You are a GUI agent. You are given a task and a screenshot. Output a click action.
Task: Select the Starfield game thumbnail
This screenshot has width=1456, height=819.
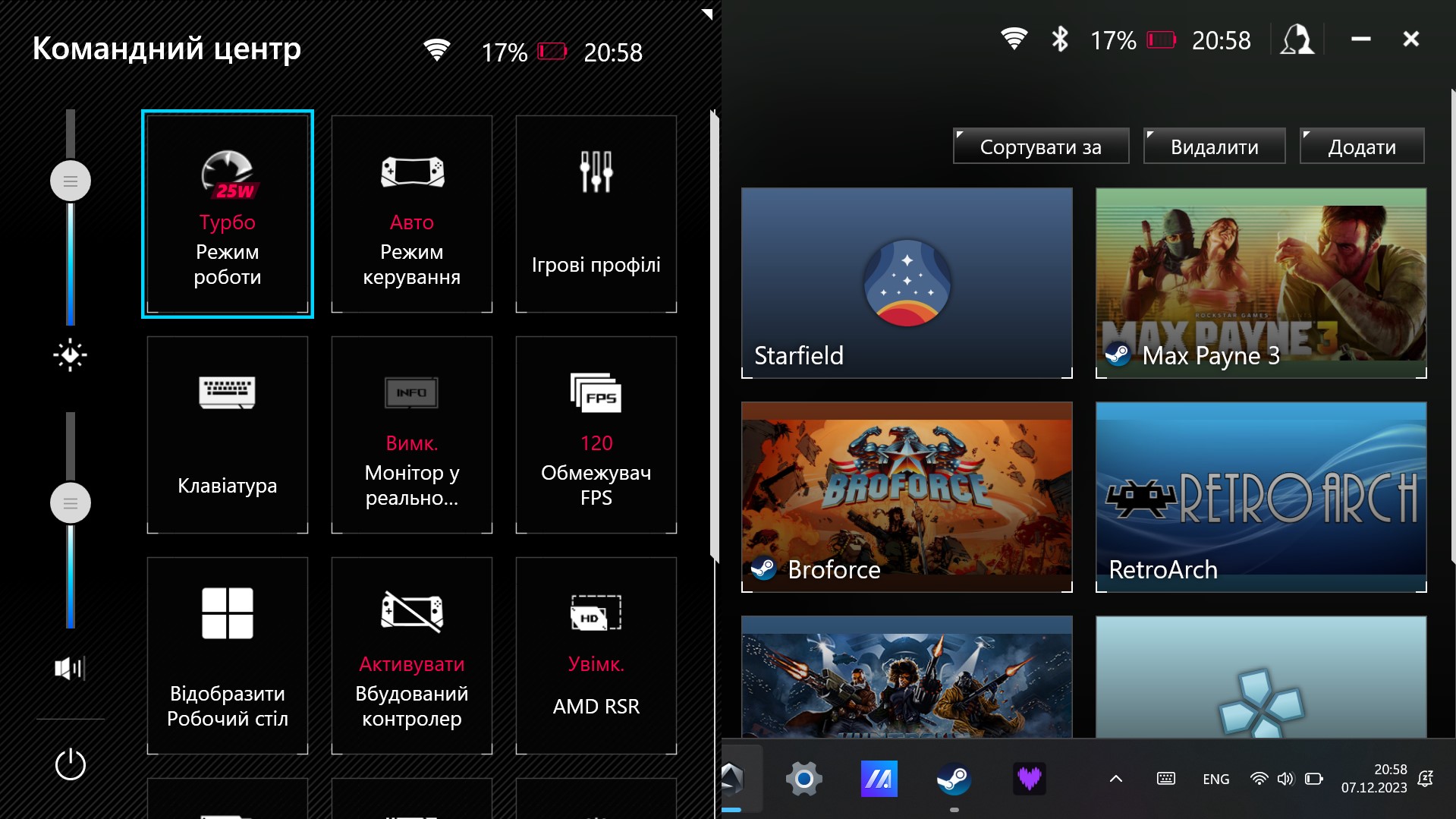[907, 282]
